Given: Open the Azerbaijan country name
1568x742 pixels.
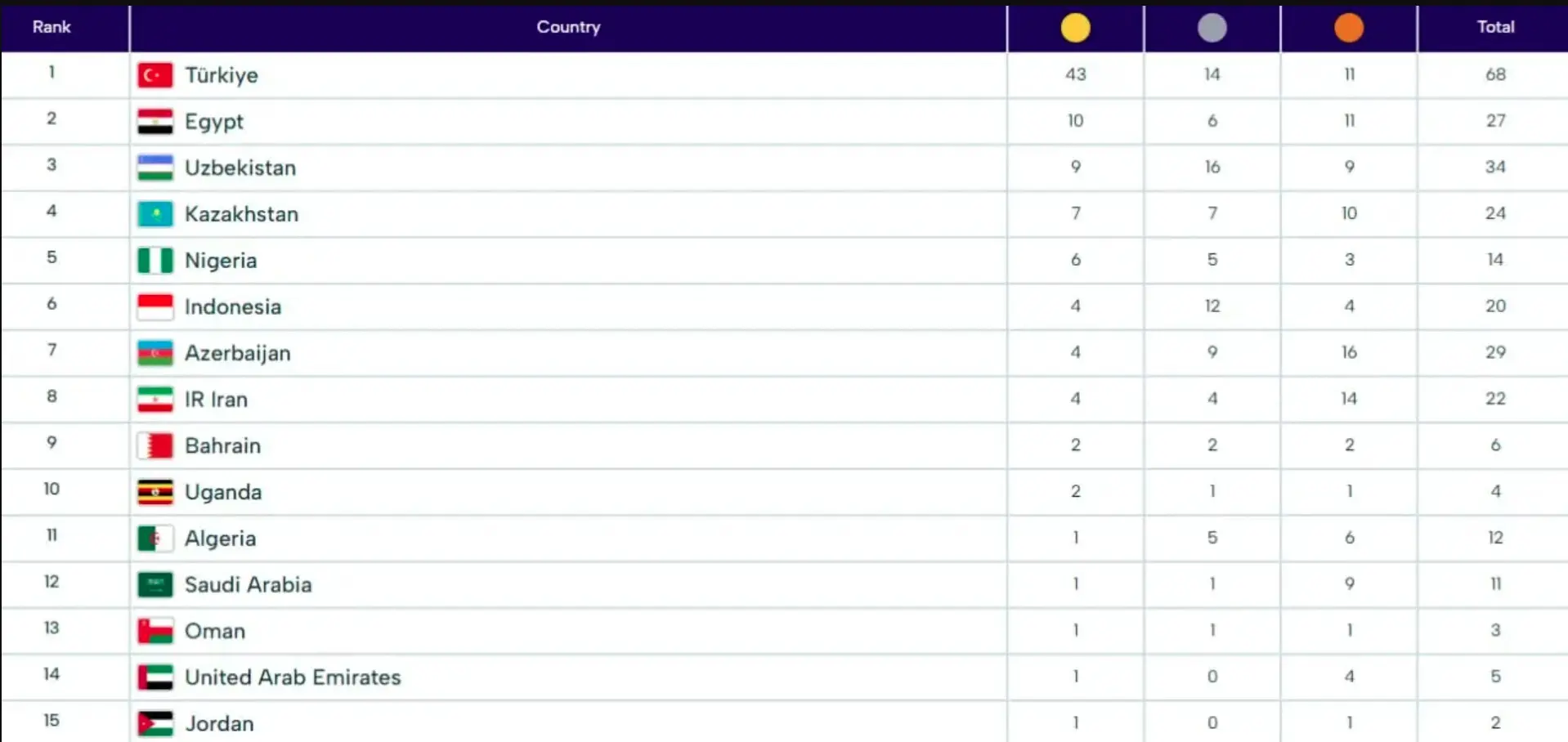Looking at the screenshot, I should (x=238, y=353).
